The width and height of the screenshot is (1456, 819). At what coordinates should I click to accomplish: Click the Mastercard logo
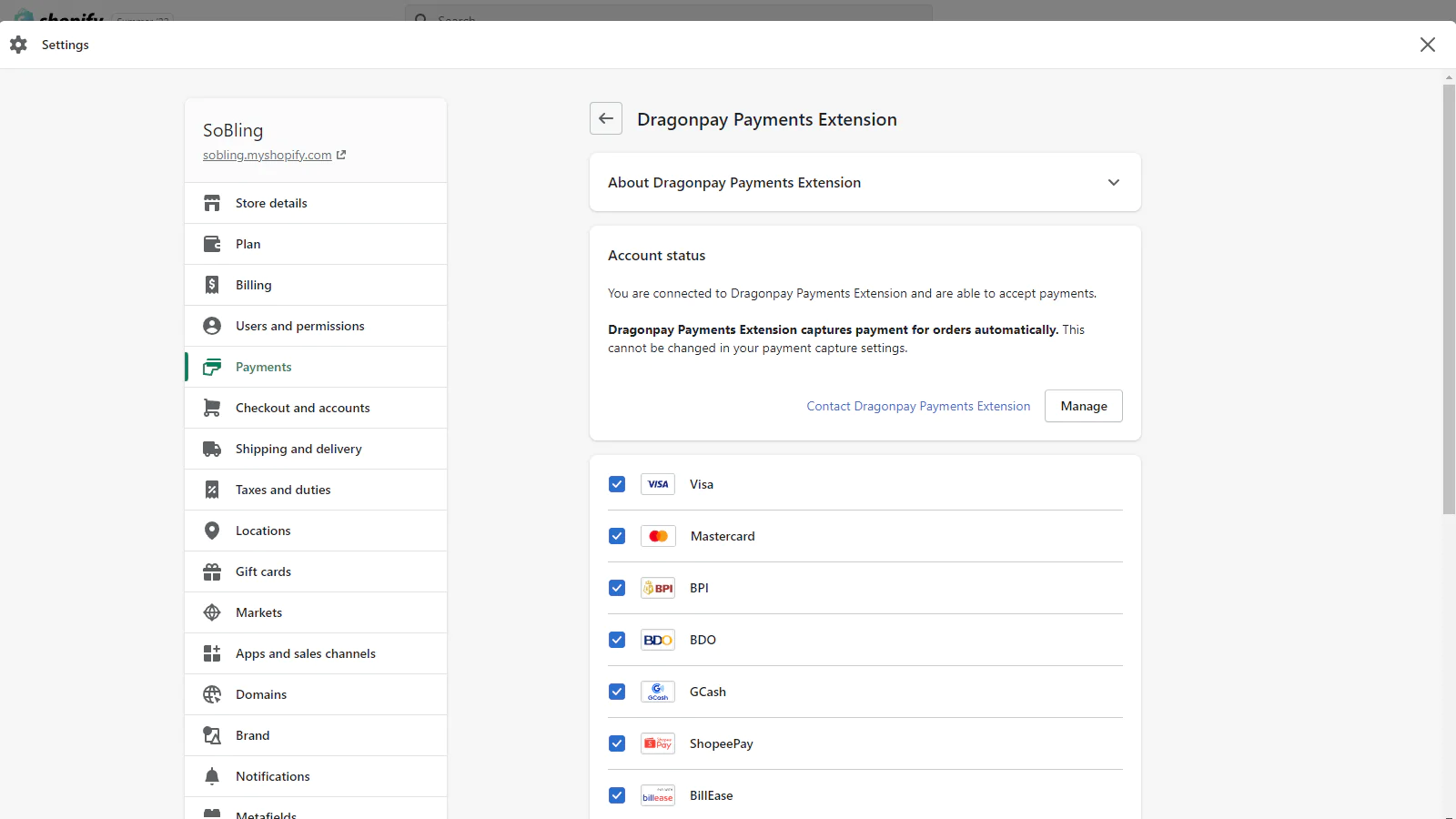pyautogui.click(x=658, y=536)
